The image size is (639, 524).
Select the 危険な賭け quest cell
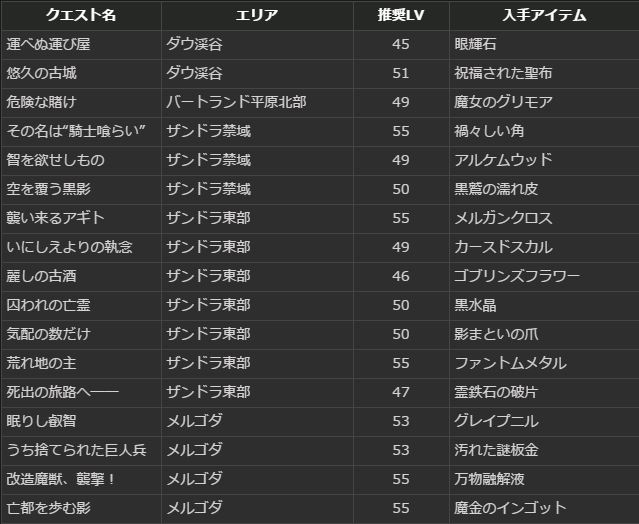41,102
